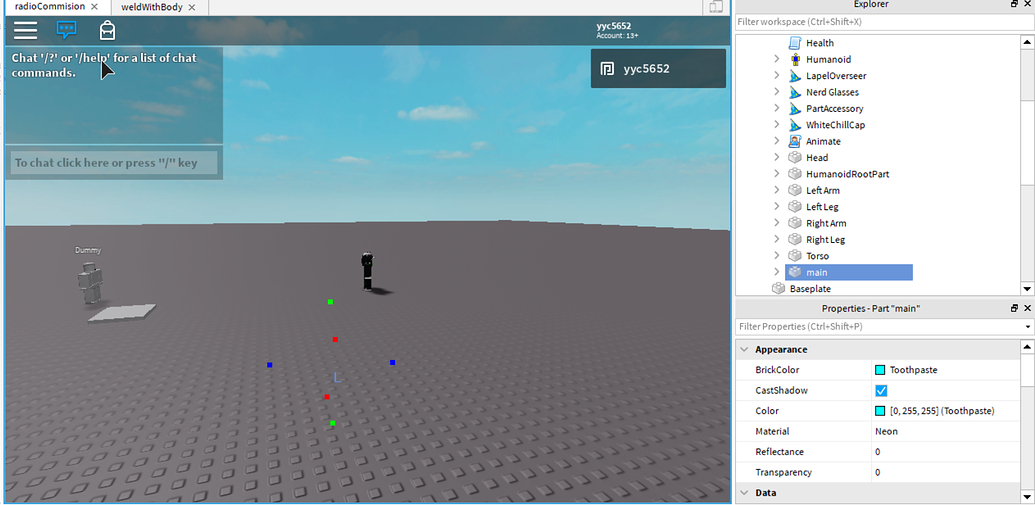Collapse the Data properties section
Viewport: 1035px width, 505px height.
pyautogui.click(x=744, y=493)
